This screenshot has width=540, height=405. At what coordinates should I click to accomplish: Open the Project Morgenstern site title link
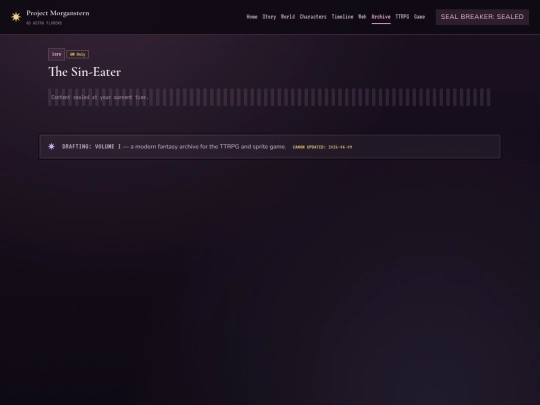click(58, 13)
